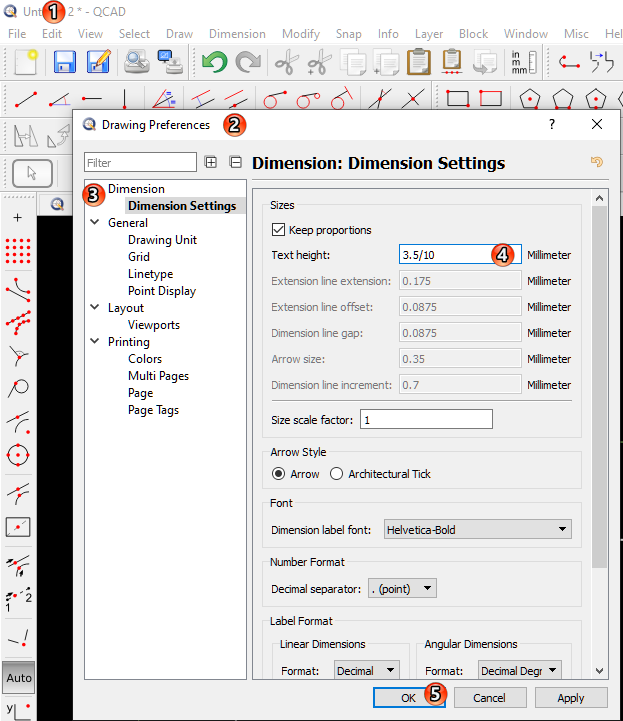The width and height of the screenshot is (623, 721).
Task: Open the Modify menu
Action: point(301,33)
